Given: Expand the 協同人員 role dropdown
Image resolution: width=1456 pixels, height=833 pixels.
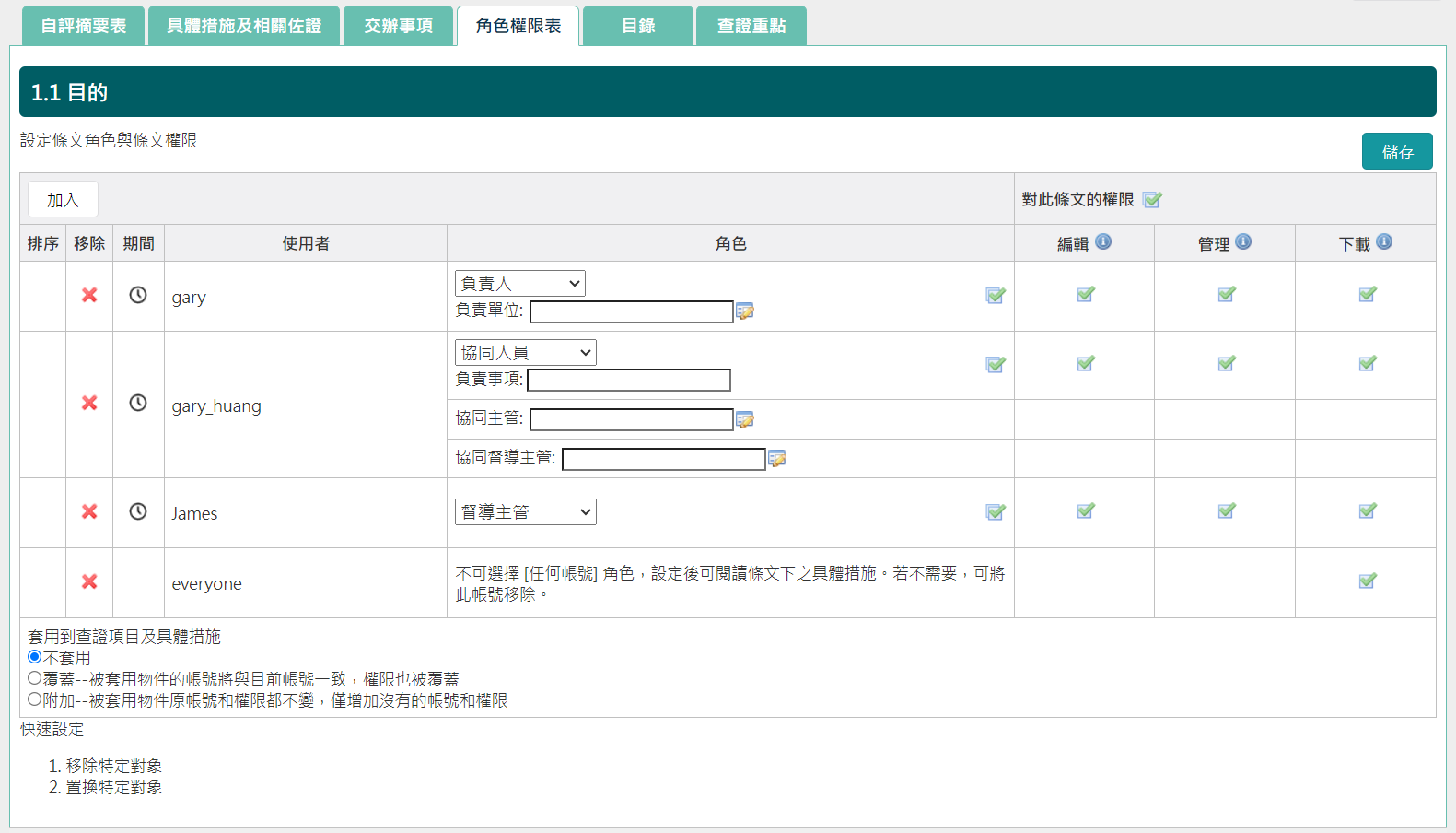Looking at the screenshot, I should pos(525,353).
